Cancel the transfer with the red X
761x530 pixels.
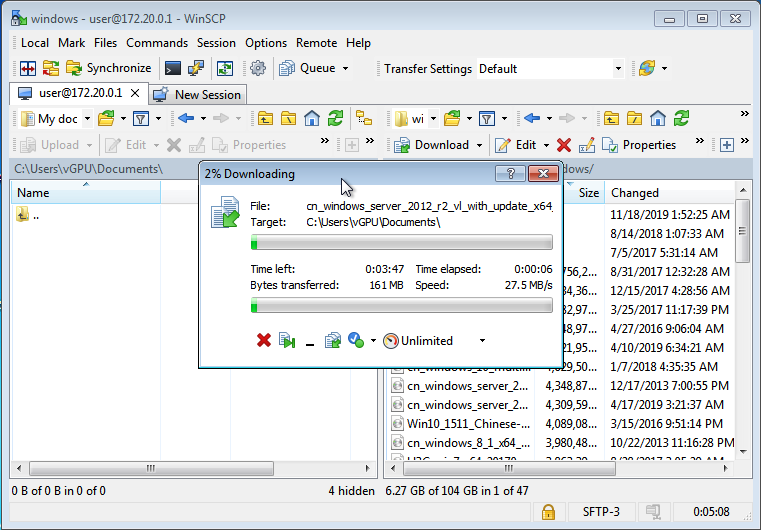264,340
